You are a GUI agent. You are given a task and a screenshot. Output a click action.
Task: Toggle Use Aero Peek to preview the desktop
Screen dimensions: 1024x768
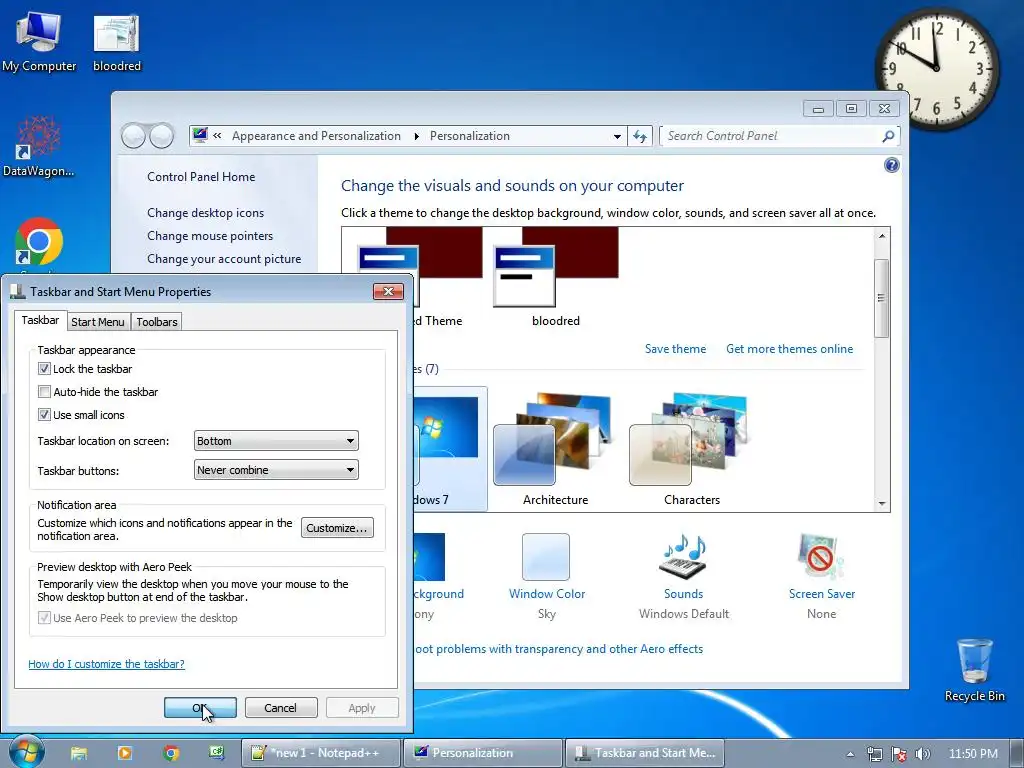click(44, 618)
